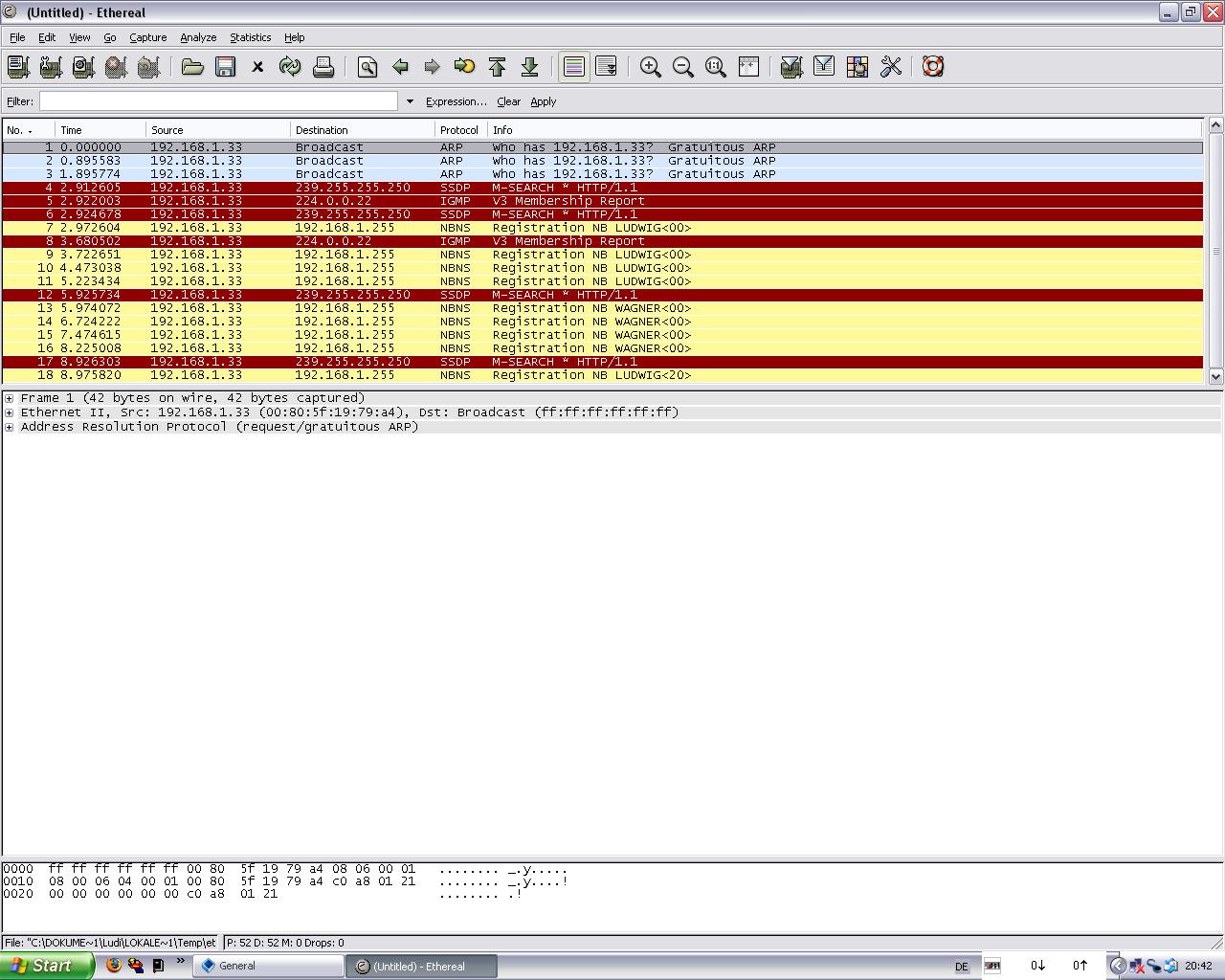The width and height of the screenshot is (1225, 980).
Task: Sort by Info column header
Action: [x=845, y=130]
